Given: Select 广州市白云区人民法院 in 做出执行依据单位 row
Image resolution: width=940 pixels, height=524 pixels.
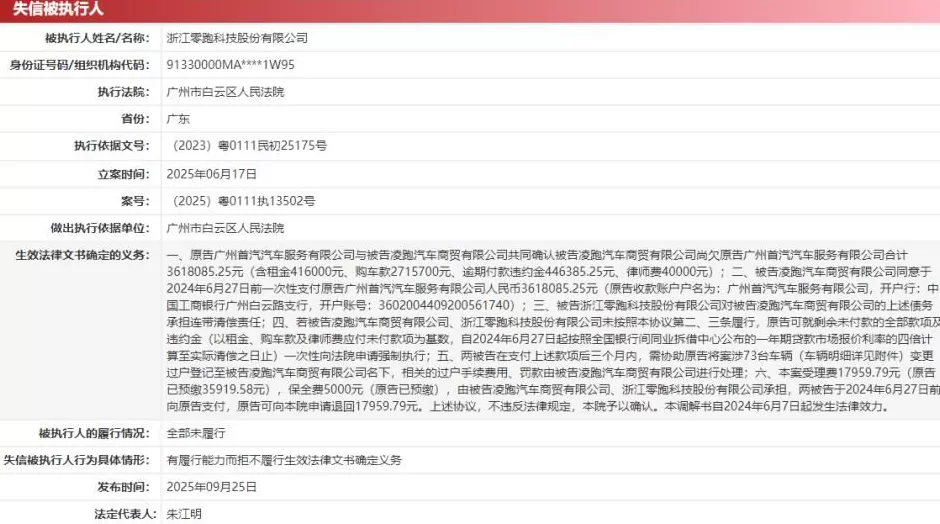Looking at the screenshot, I should coord(225,228).
